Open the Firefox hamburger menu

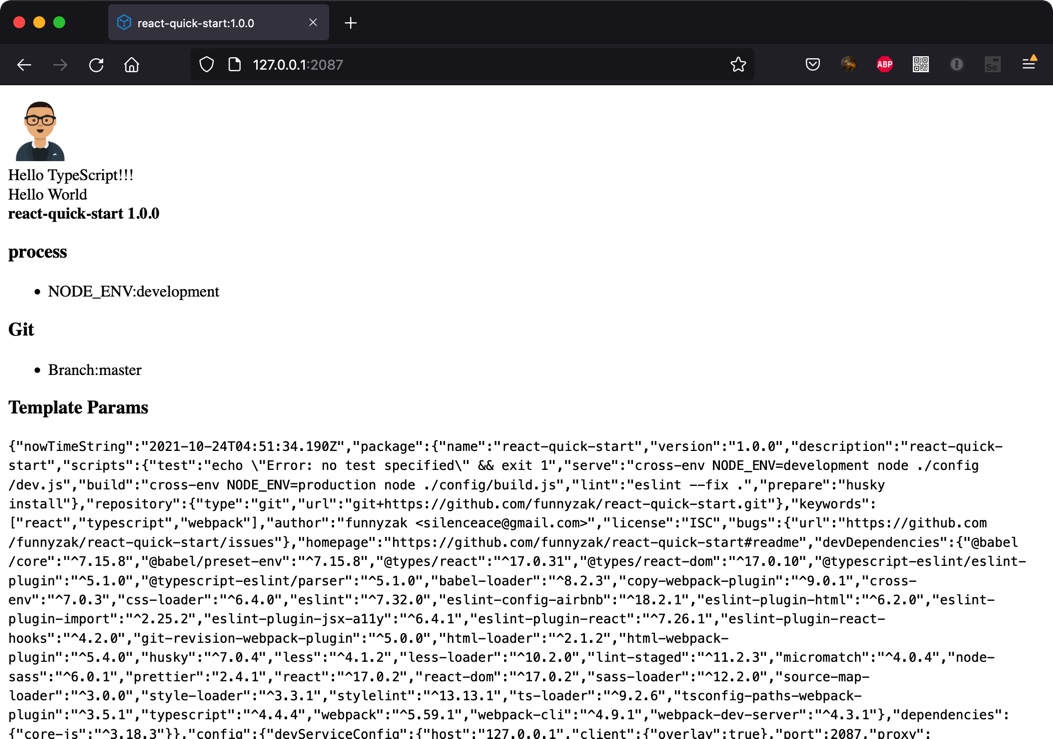[1029, 63]
